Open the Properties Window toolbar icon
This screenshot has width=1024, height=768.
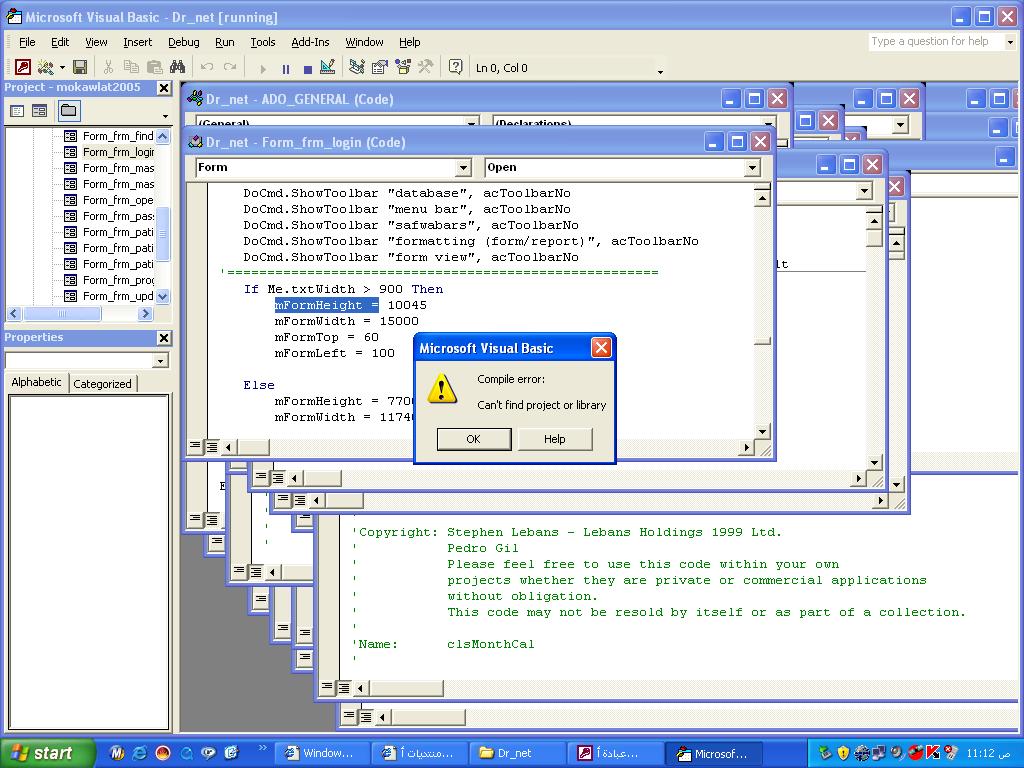pos(379,67)
